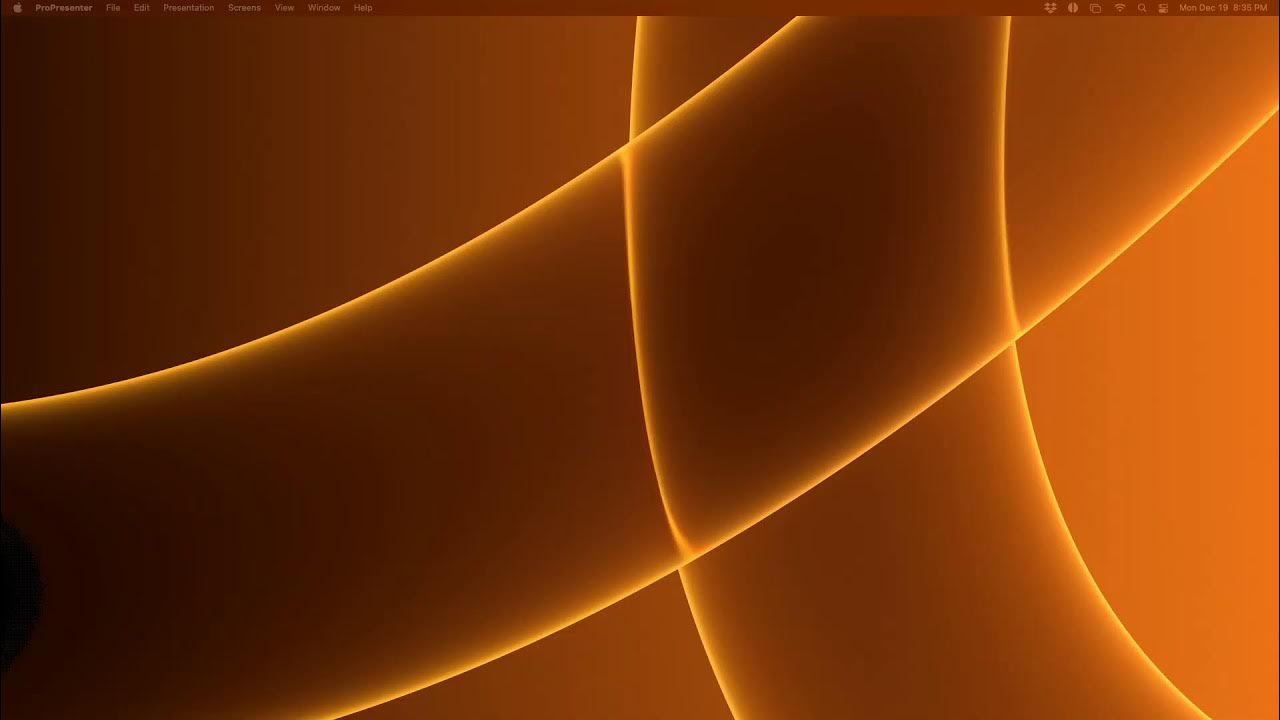This screenshot has width=1280, height=720.
Task: Open the Edit menu
Action: coord(142,8)
